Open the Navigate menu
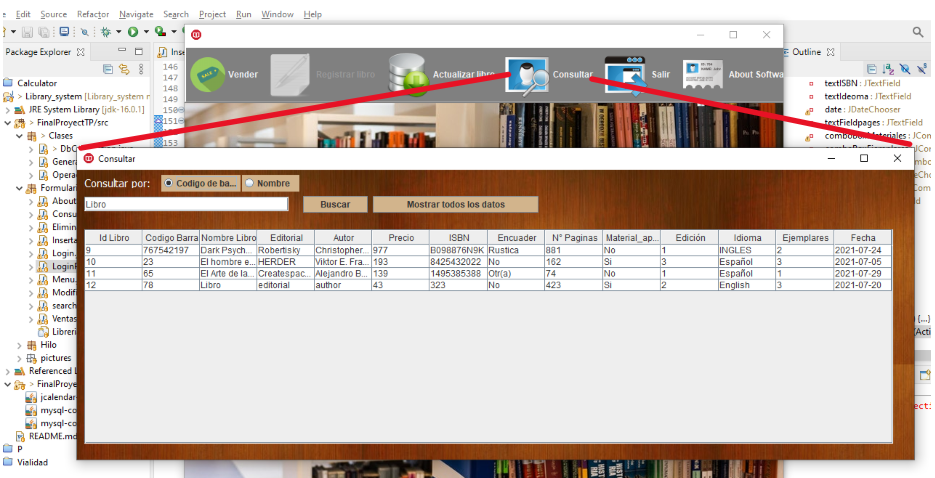Image resolution: width=935 pixels, height=478 pixels. [136, 14]
